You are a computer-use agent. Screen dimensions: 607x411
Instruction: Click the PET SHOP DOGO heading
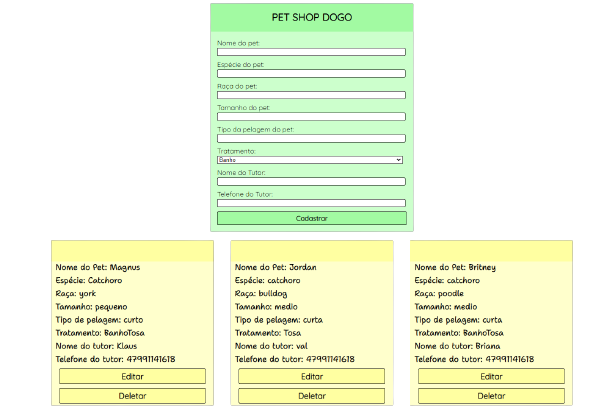pos(312,18)
